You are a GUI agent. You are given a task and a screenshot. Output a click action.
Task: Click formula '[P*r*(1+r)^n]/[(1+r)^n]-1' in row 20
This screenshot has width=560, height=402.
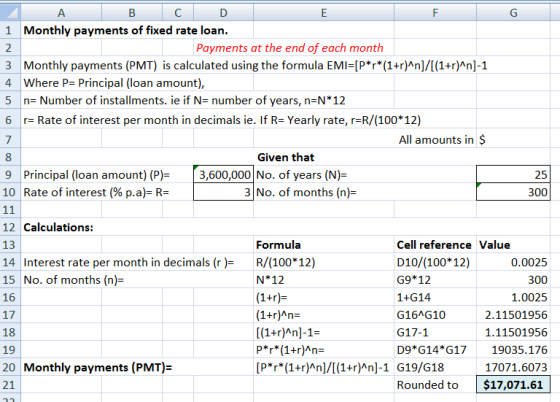click(322, 367)
